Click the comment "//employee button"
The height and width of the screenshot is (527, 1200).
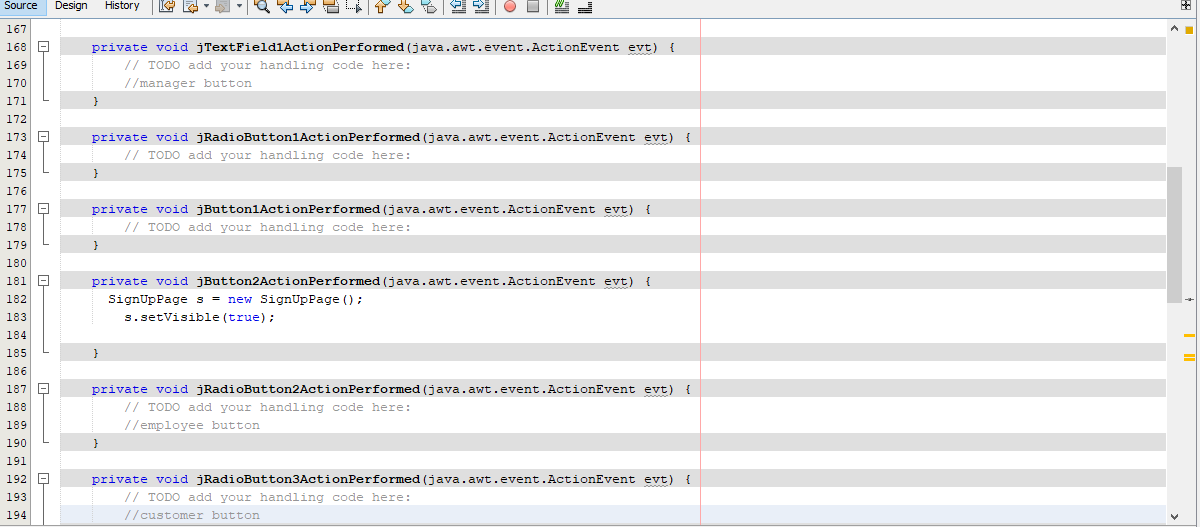(192, 425)
